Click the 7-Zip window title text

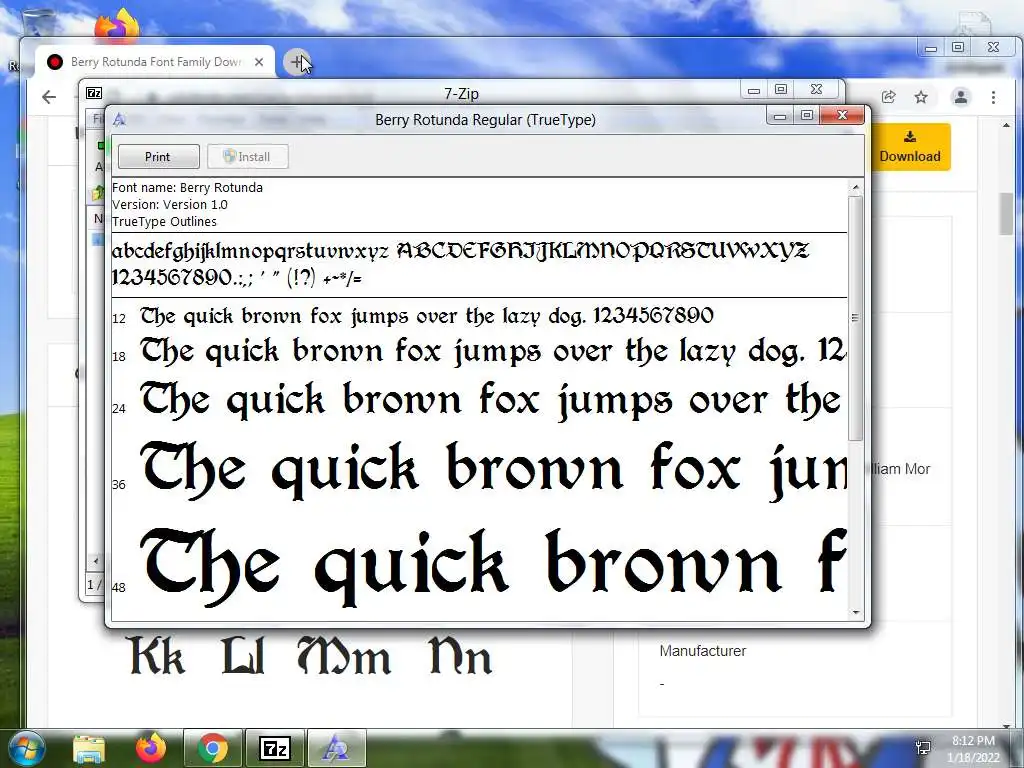coord(462,93)
